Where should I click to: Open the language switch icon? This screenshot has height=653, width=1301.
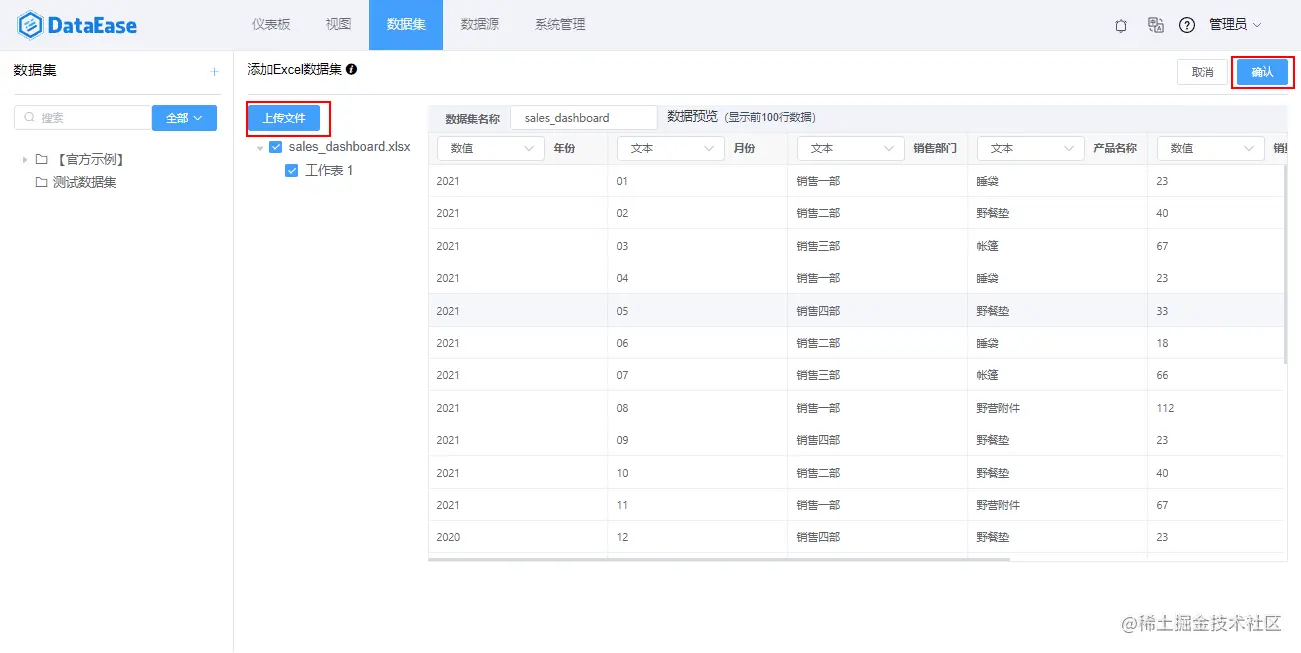point(1155,25)
